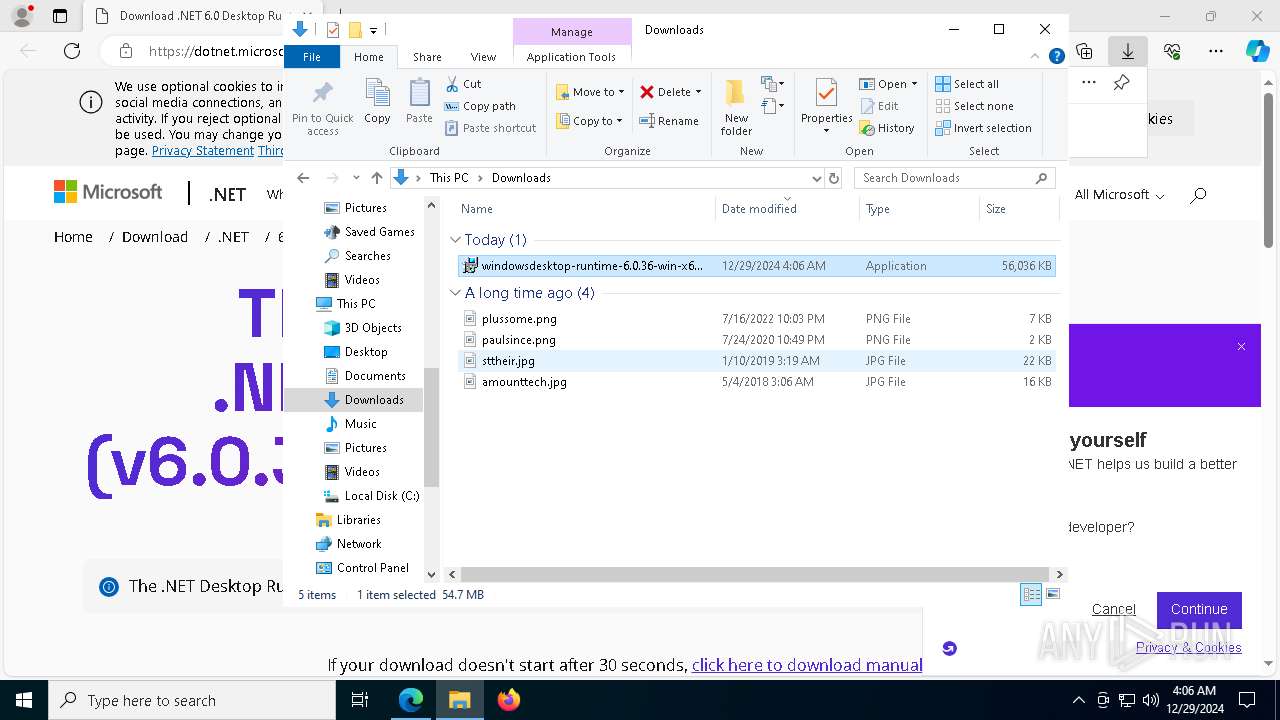
Task: Select the windowsdesktop-runtime installer file
Action: [x=756, y=266]
